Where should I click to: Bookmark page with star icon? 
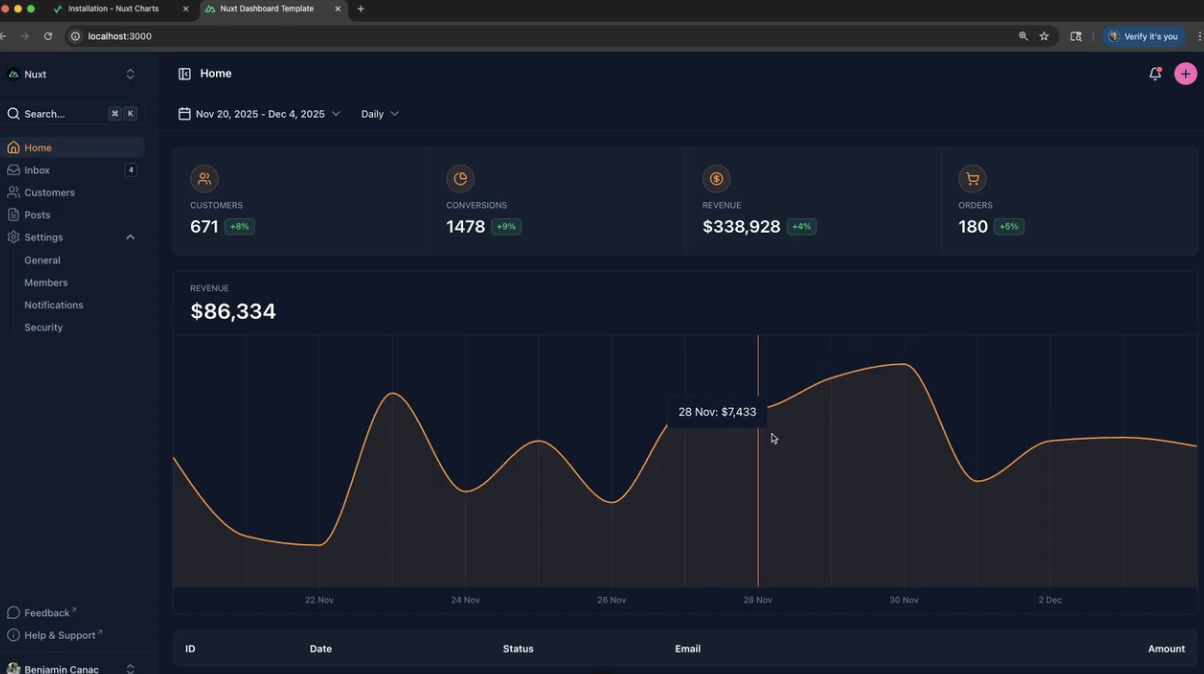tap(1044, 36)
